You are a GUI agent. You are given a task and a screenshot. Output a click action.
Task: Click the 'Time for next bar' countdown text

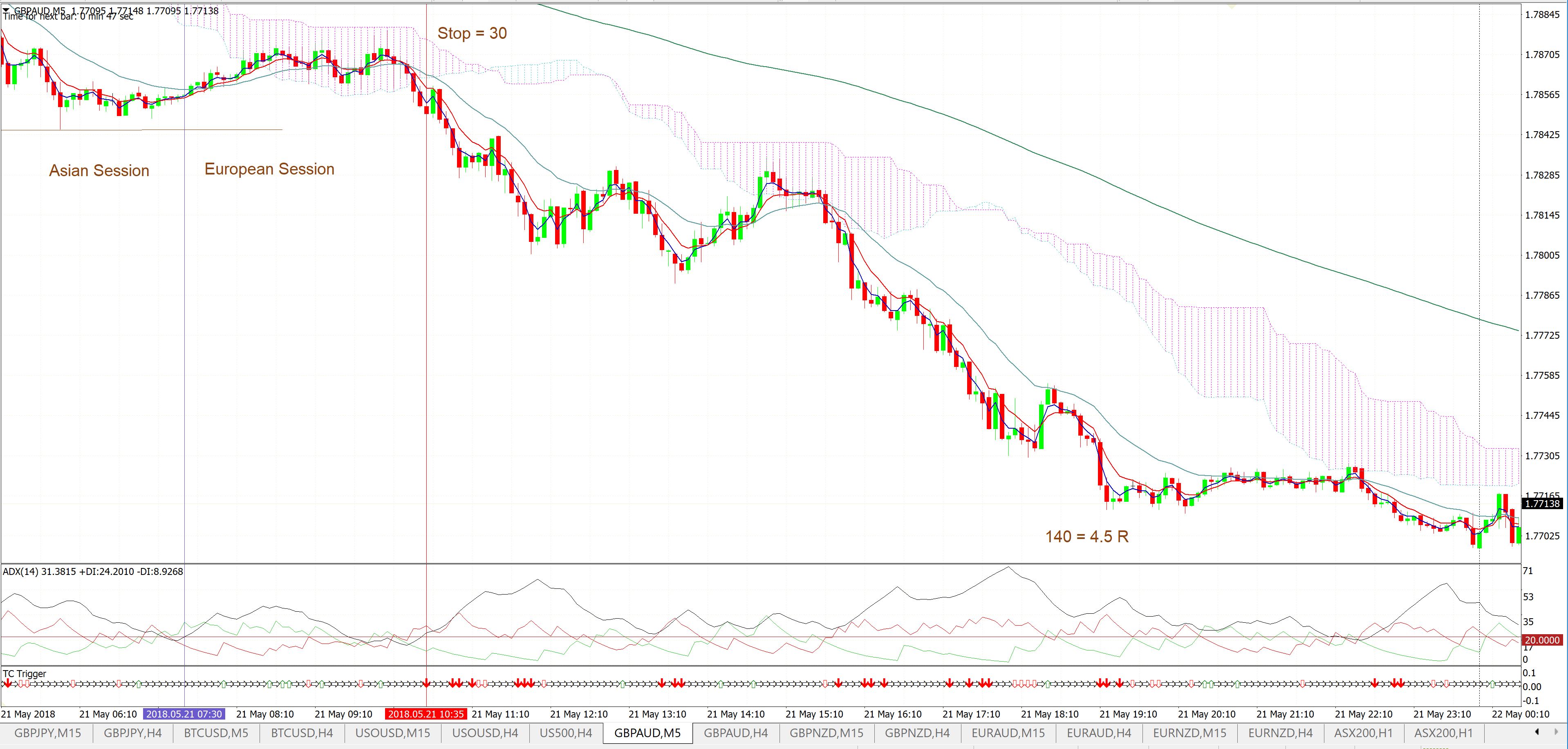coord(68,16)
